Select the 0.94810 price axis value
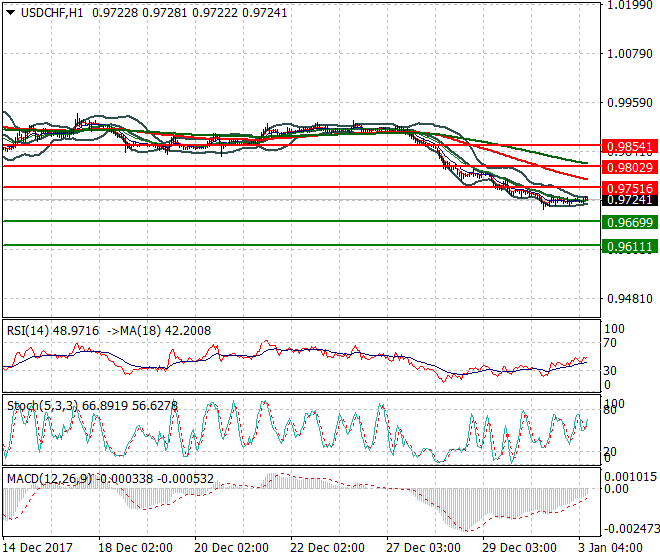 (630, 299)
